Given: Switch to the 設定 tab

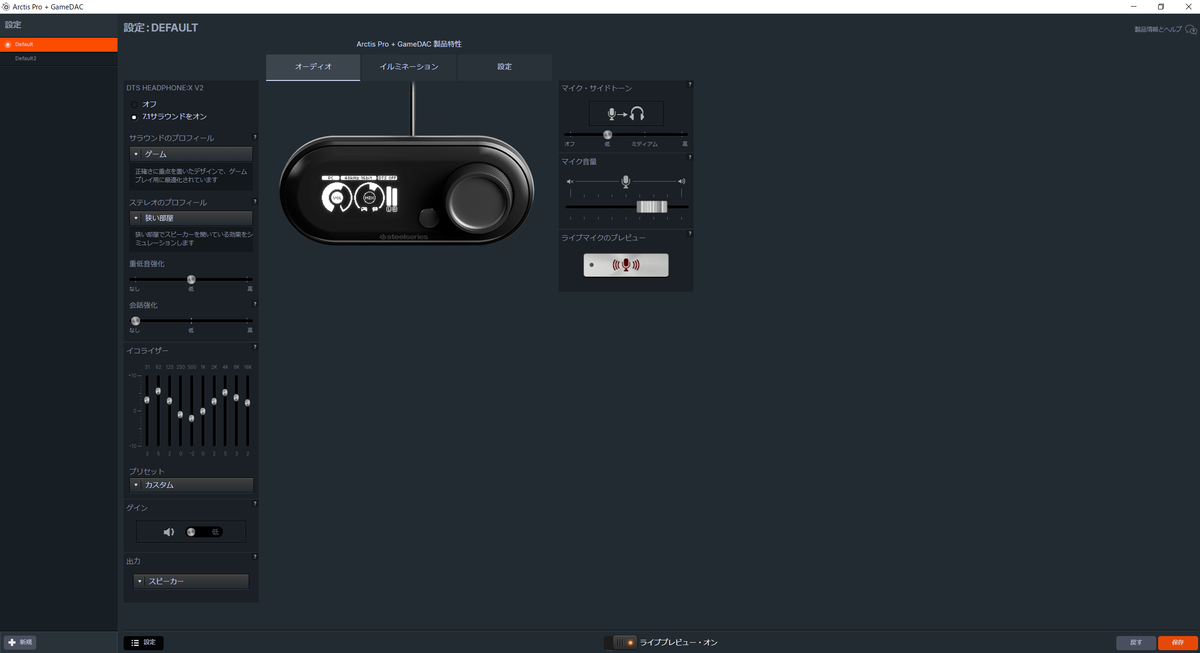Looking at the screenshot, I should click(505, 67).
